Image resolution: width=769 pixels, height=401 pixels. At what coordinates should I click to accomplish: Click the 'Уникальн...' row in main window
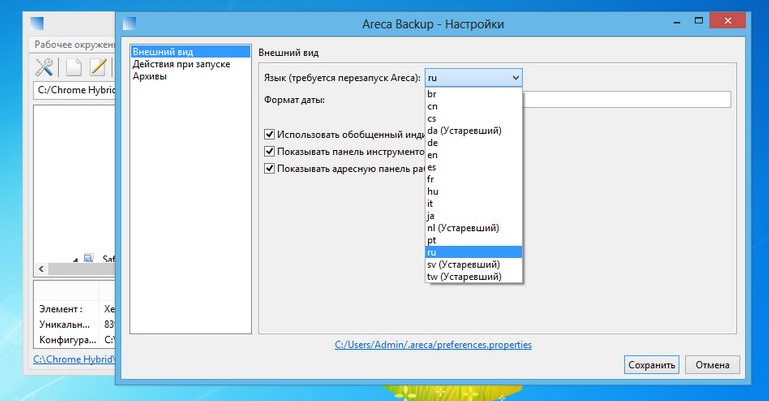tap(76, 324)
